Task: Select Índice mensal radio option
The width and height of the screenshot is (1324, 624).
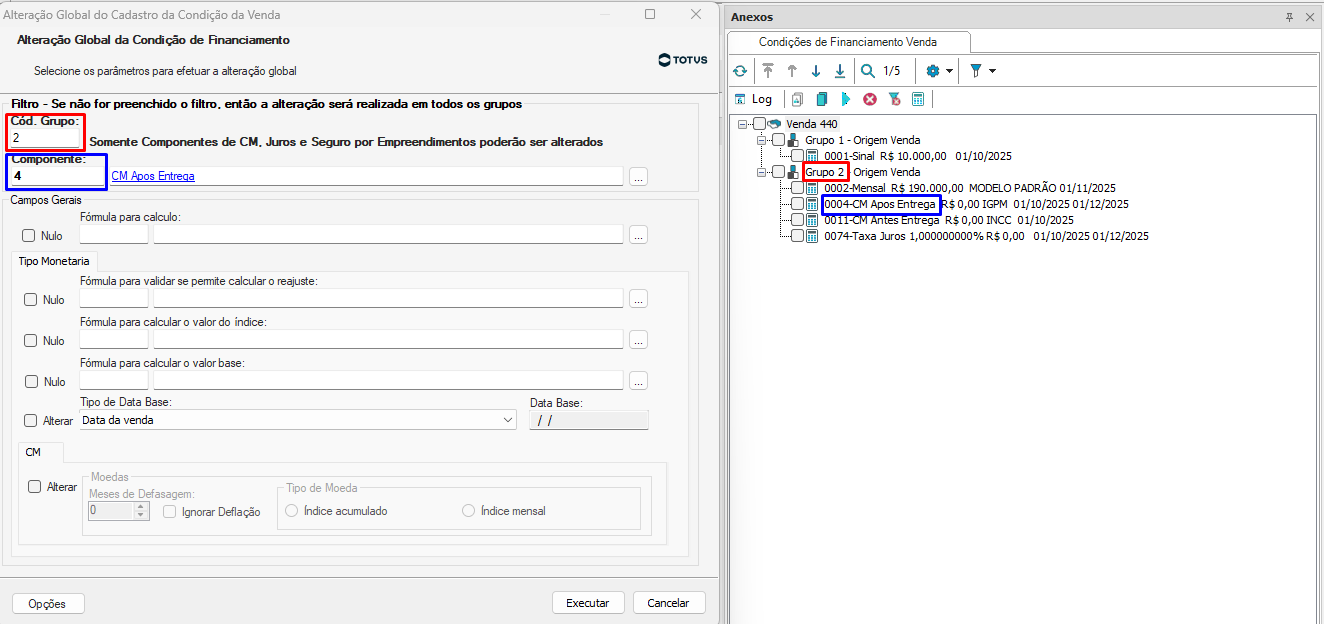Action: (x=468, y=511)
